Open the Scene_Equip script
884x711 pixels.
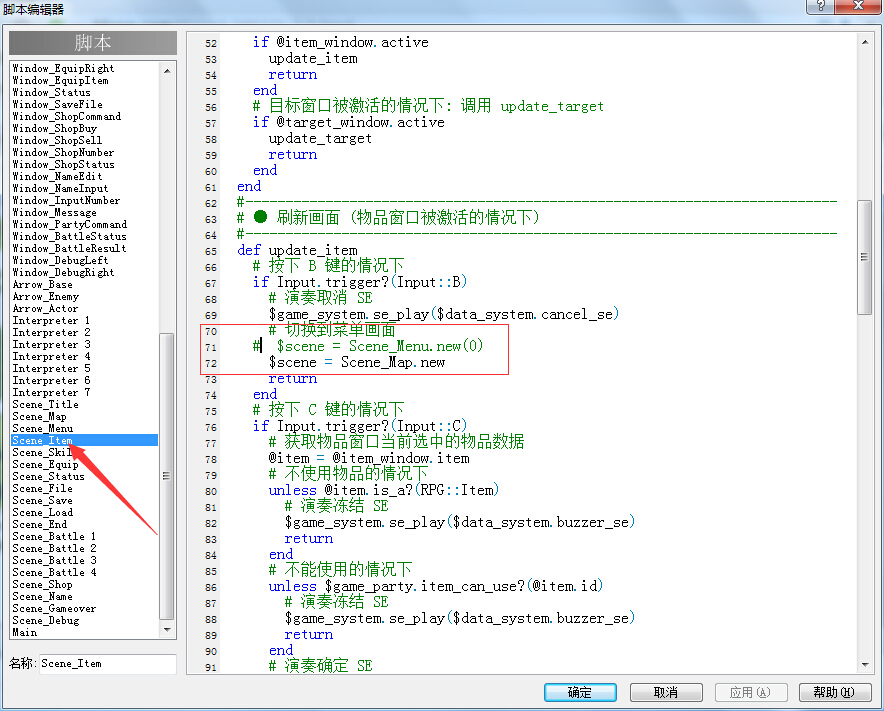point(46,465)
